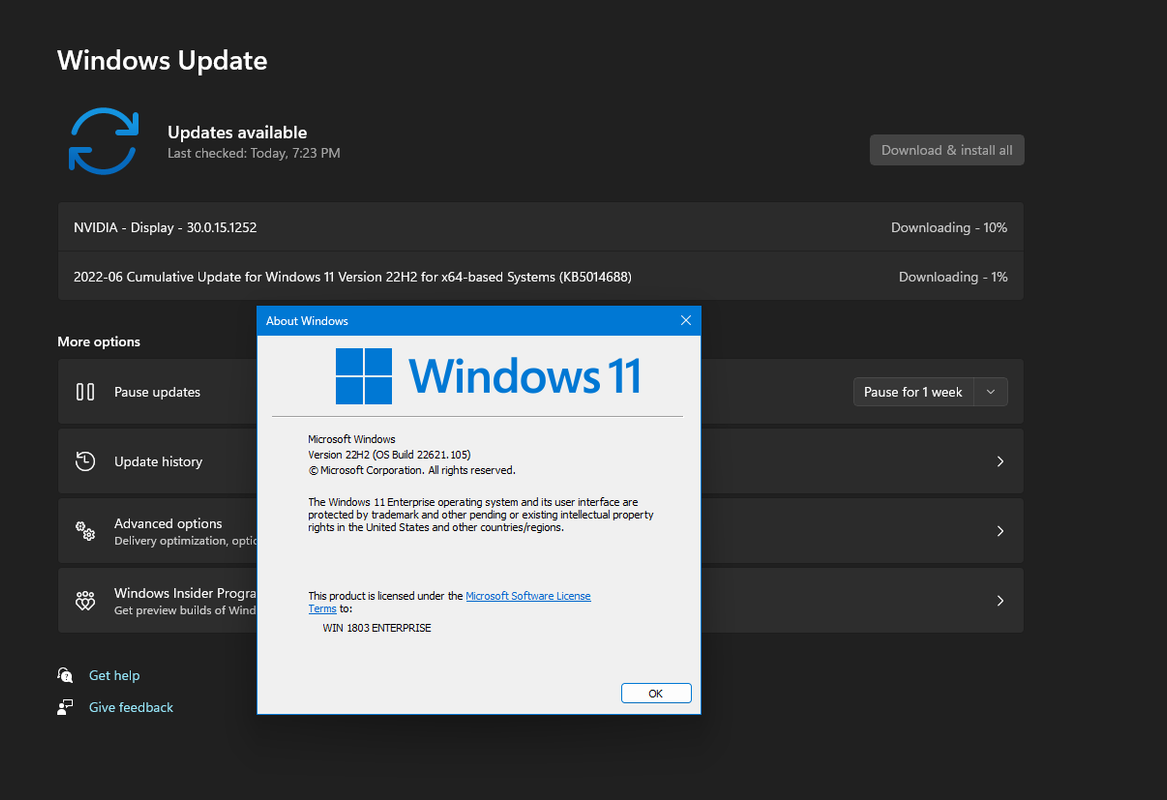Open the pause duration dropdown arrow

coord(991,392)
